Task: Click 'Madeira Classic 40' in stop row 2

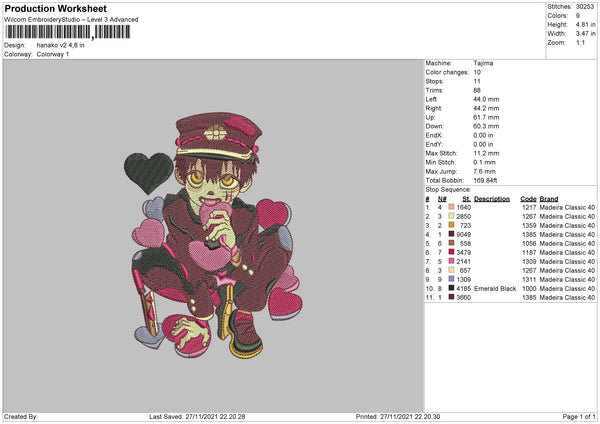Action: (x=567, y=217)
